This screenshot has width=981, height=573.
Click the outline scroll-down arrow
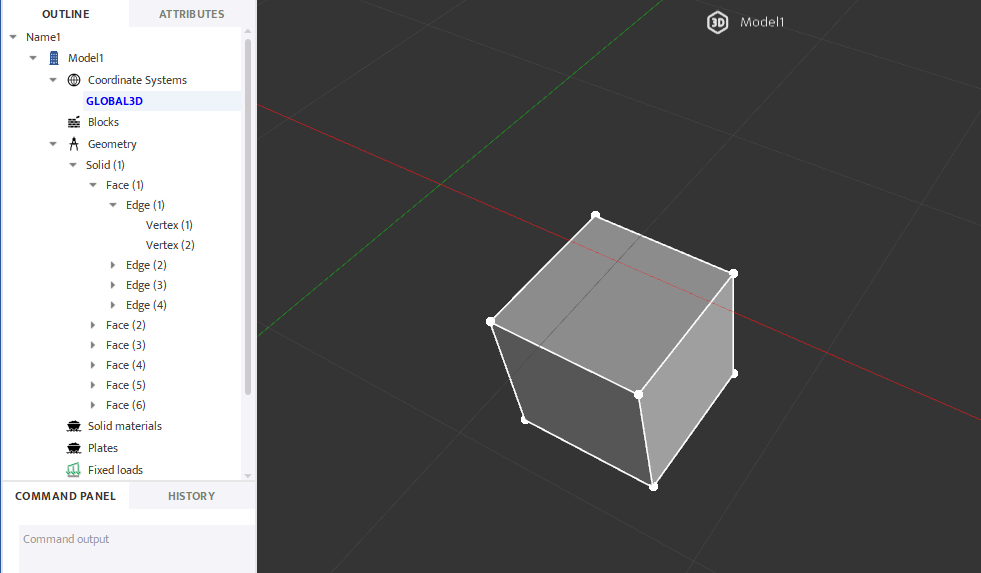pyautogui.click(x=248, y=476)
